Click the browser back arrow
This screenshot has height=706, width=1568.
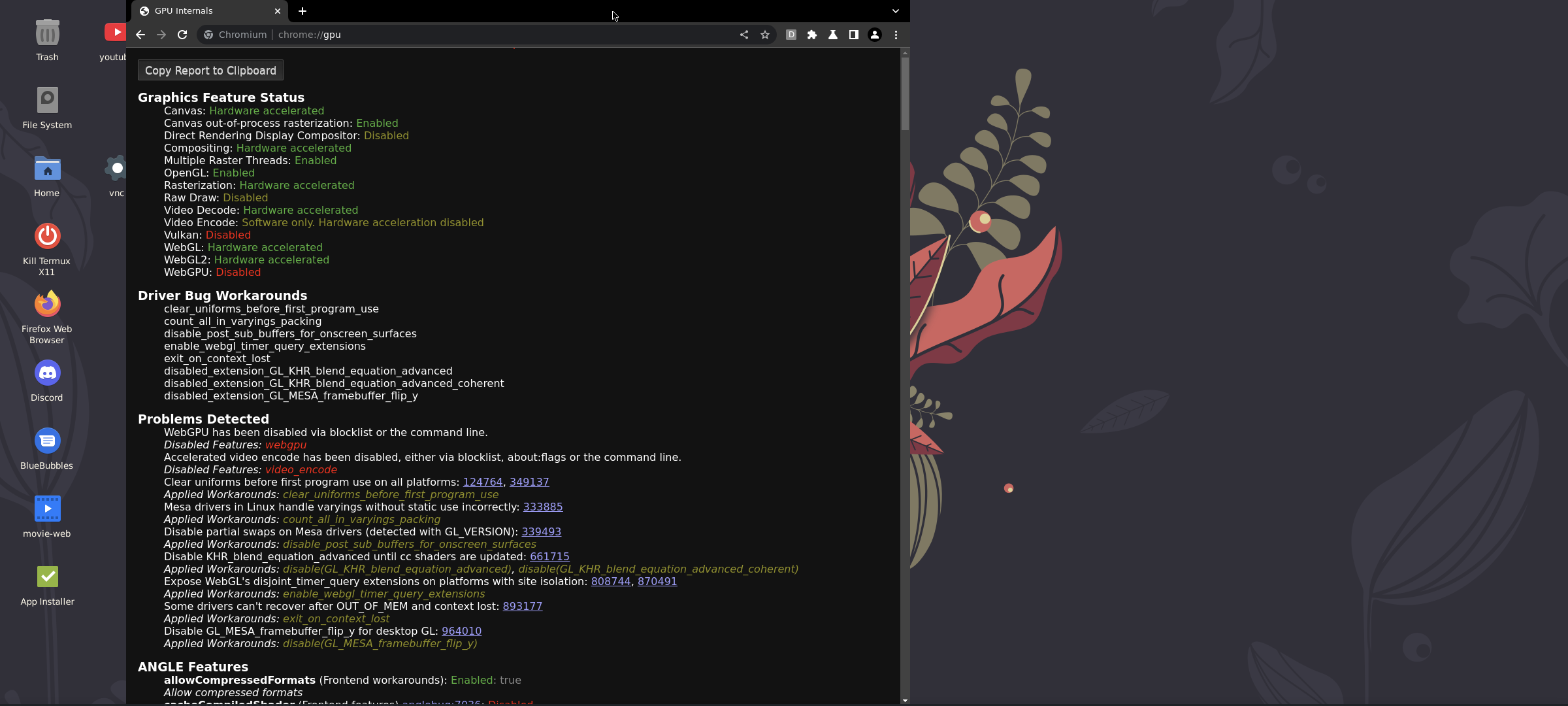(140, 35)
